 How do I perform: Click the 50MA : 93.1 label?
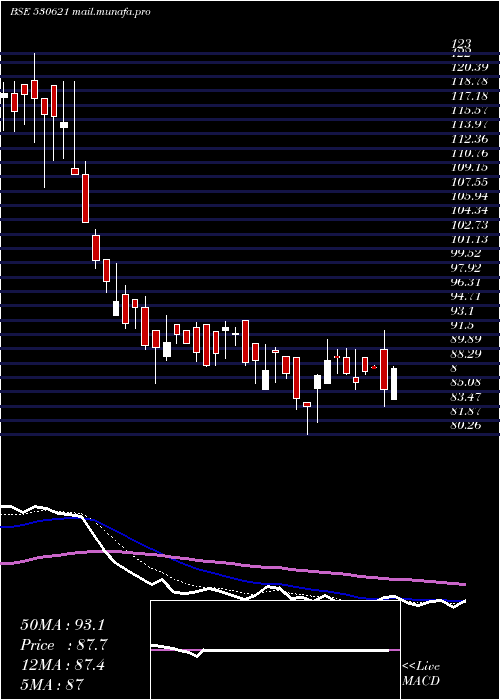click(64, 625)
